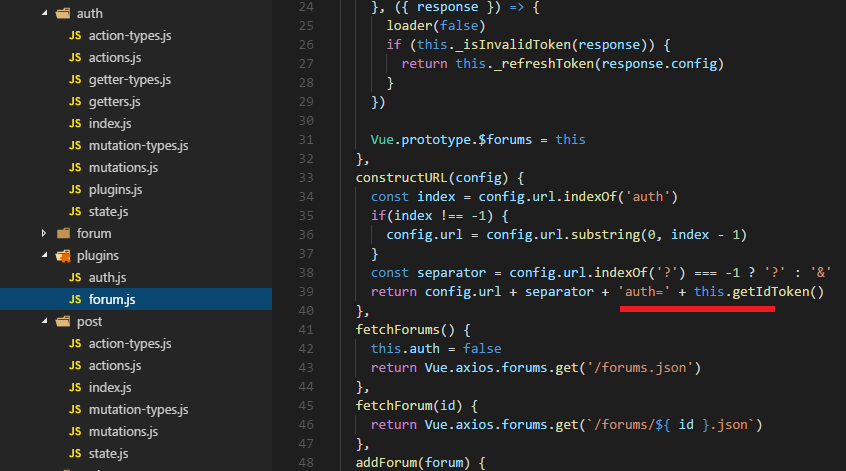Screen dimensions: 846x471
Task: Click the JS icon beside getters.js
Action: (x=75, y=102)
